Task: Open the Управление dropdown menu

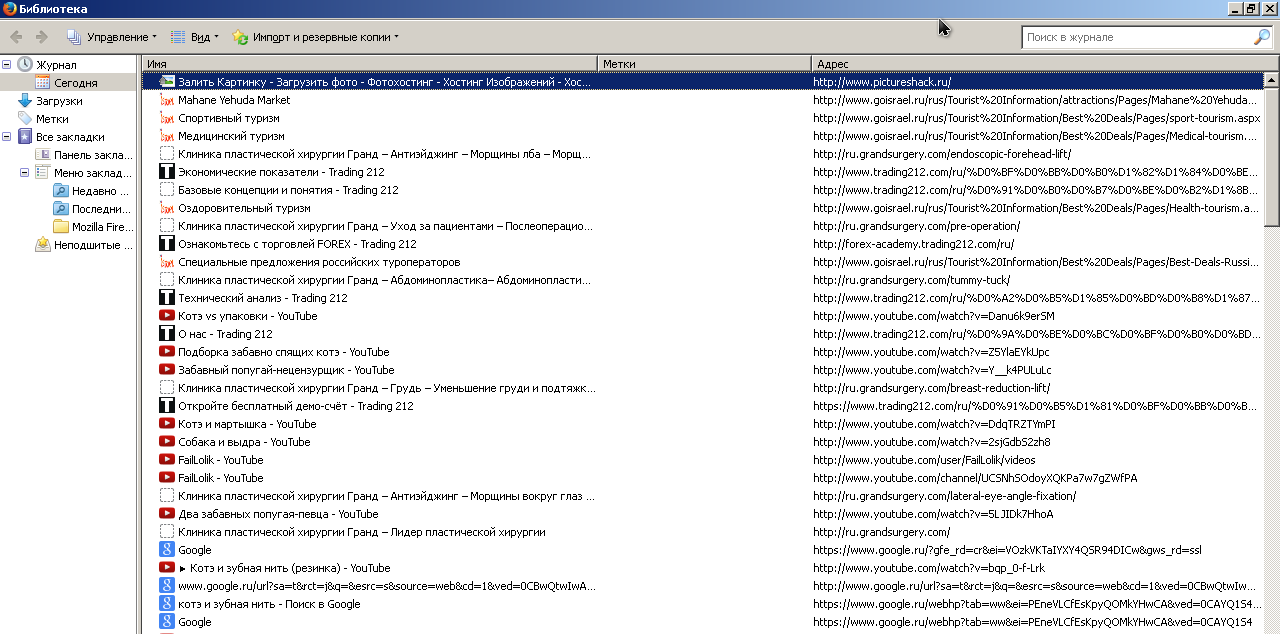Action: coord(112,37)
